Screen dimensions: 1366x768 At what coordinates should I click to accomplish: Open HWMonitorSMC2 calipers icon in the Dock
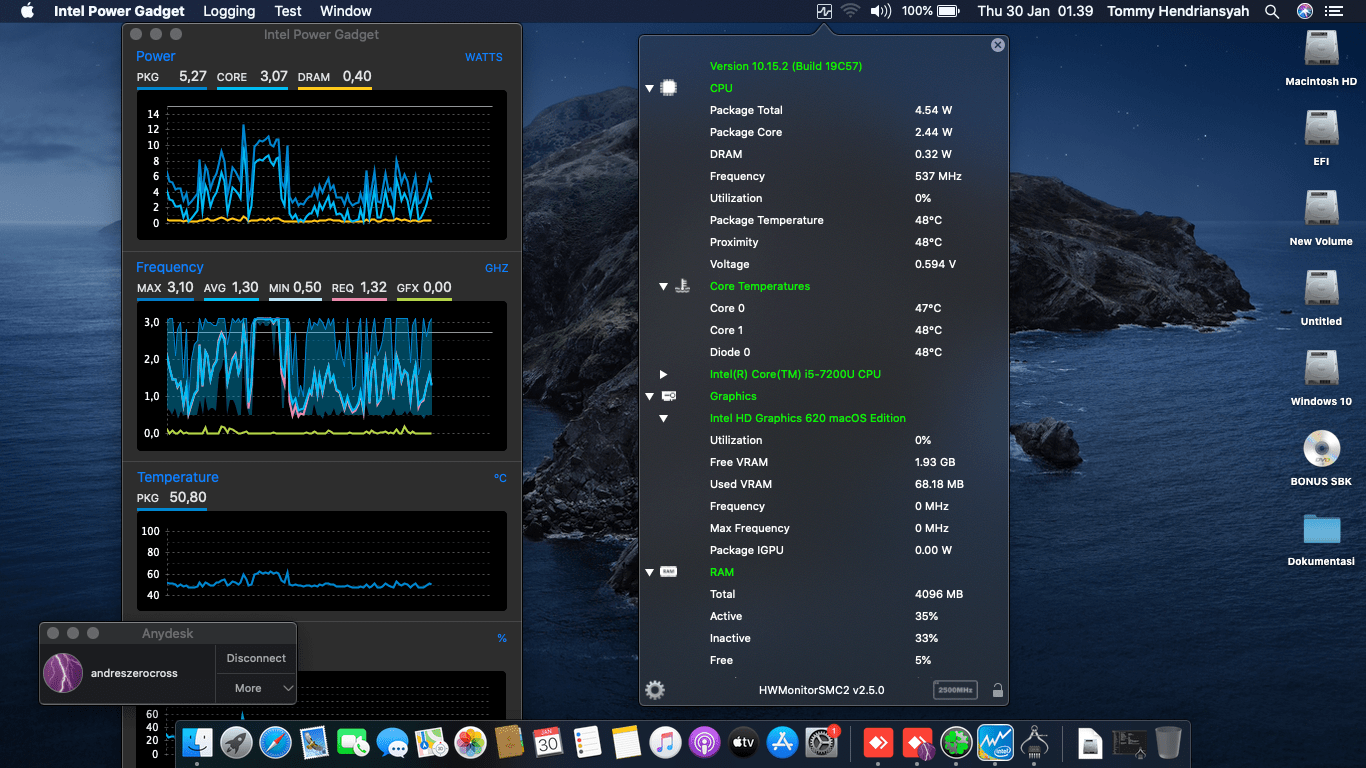pyautogui.click(x=1034, y=743)
